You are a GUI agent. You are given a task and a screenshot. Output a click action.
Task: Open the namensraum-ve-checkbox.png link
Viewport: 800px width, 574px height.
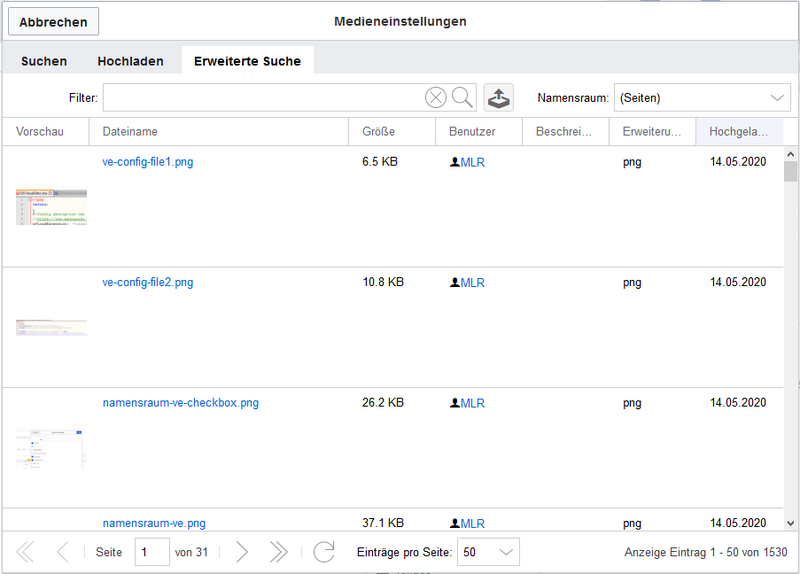(x=181, y=403)
